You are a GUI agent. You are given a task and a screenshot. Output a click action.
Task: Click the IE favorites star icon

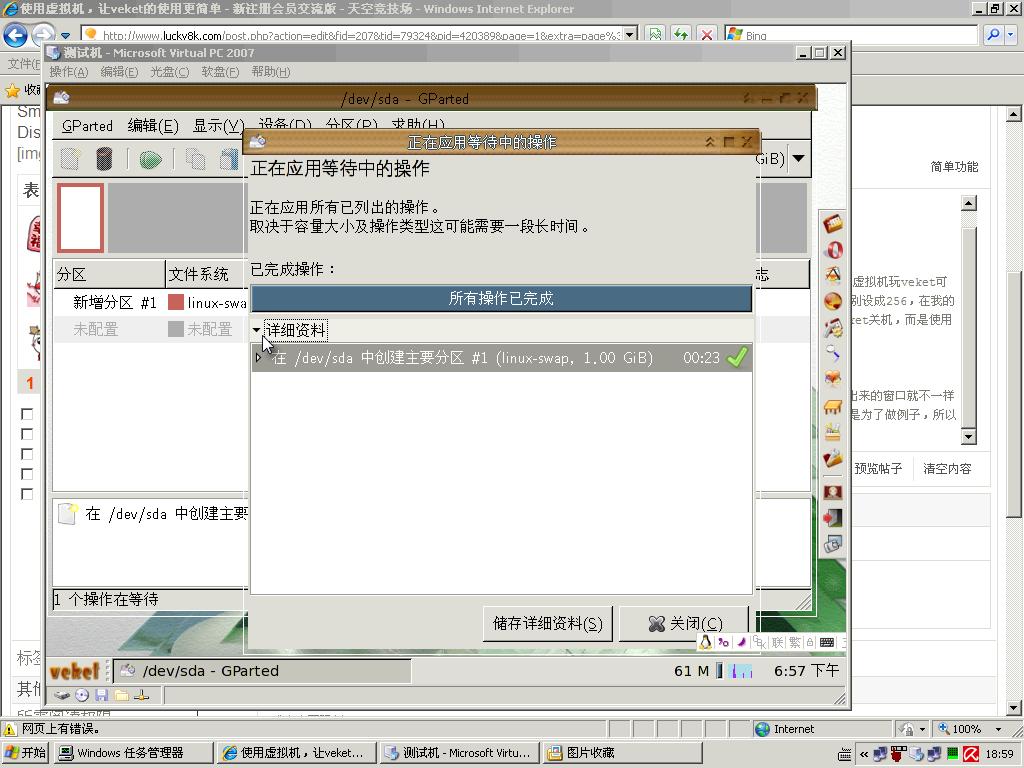tap(12, 89)
